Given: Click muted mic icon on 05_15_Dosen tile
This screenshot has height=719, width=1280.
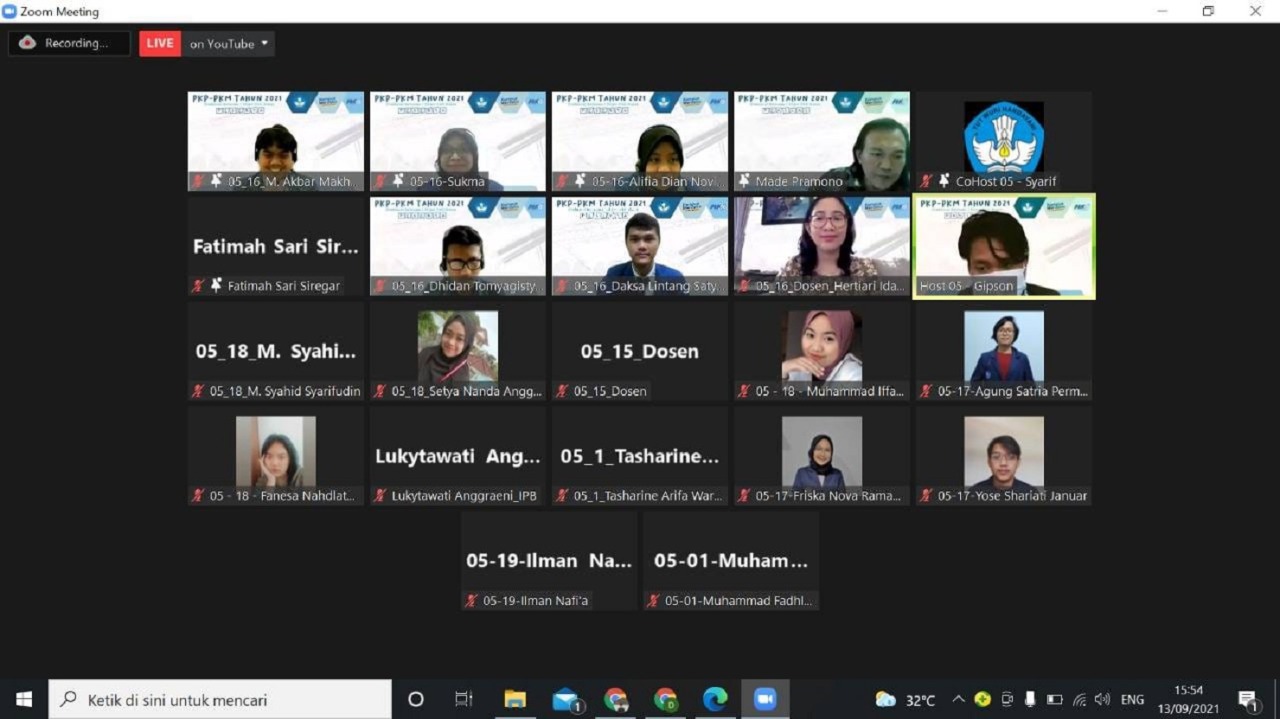Looking at the screenshot, I should point(562,391).
